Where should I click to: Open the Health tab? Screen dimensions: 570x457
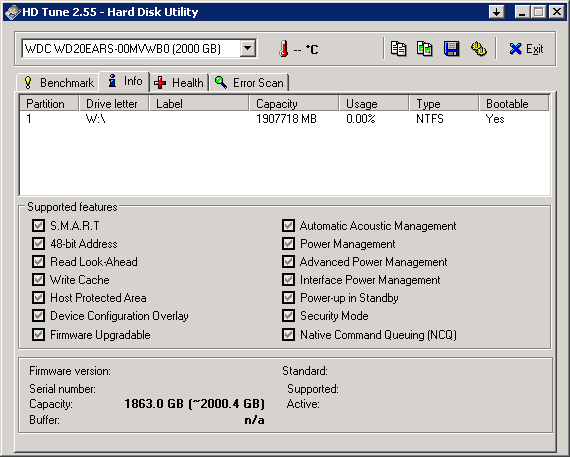pos(179,83)
